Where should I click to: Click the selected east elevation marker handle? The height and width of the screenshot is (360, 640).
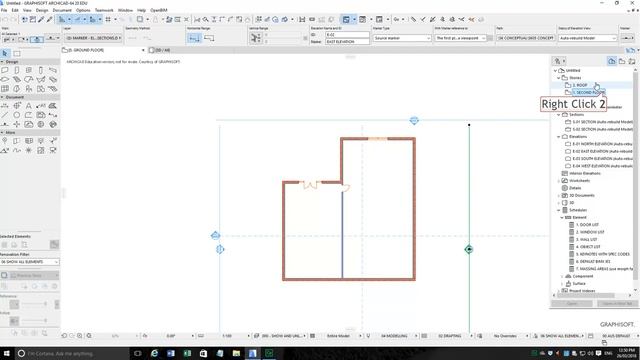[469, 249]
